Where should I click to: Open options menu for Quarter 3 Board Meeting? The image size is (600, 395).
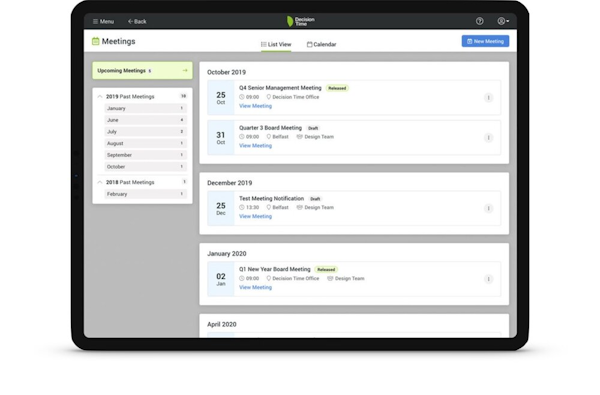point(488,137)
